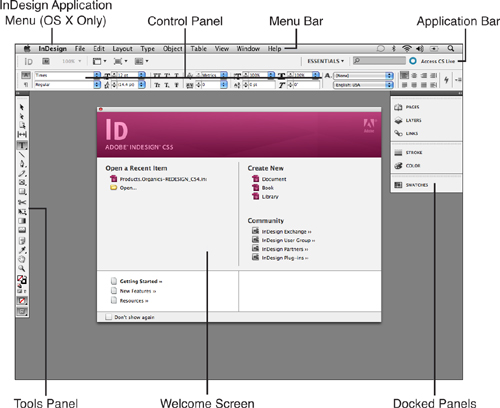The height and width of the screenshot is (408, 500).
Task: Select the Page tool
Action: [22, 125]
